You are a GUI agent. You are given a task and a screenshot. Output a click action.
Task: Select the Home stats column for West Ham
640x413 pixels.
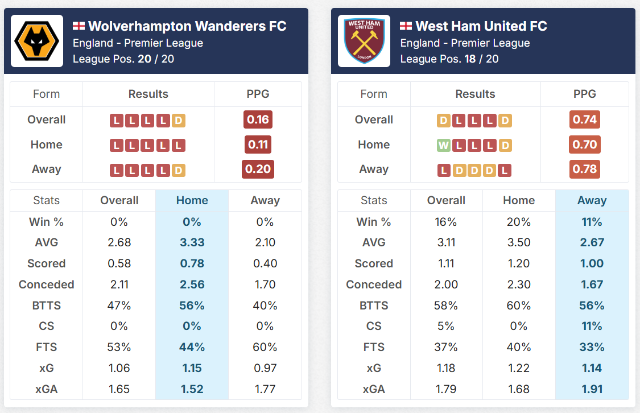519,200
